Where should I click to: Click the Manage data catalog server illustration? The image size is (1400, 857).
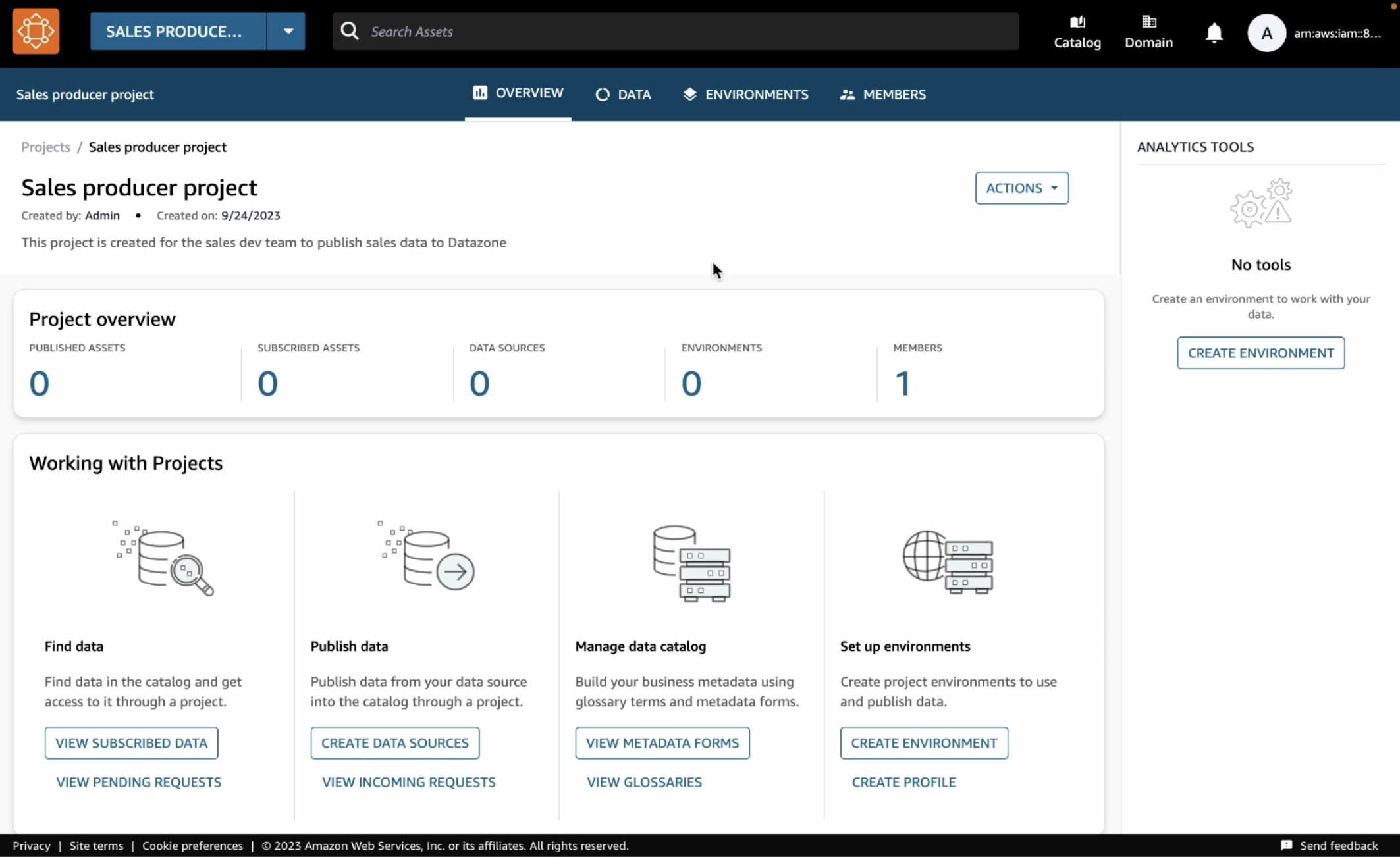pyautogui.click(x=691, y=563)
